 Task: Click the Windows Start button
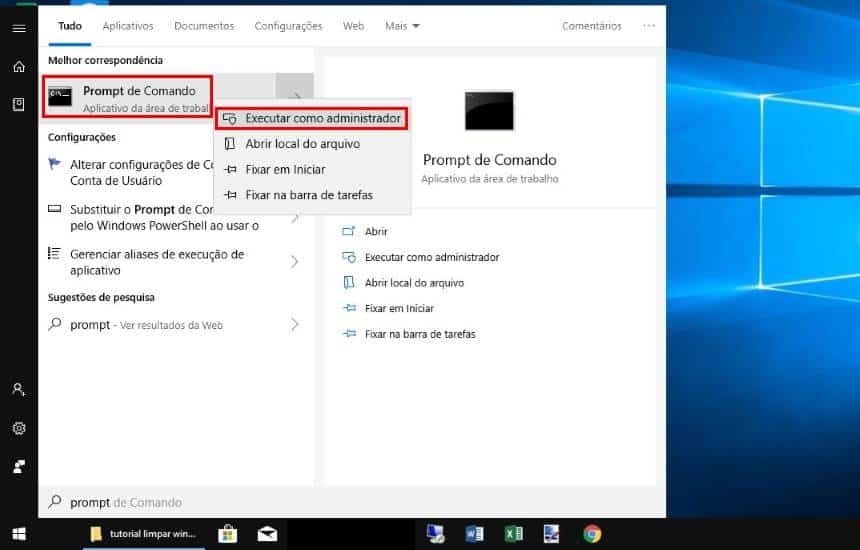click(x=19, y=534)
